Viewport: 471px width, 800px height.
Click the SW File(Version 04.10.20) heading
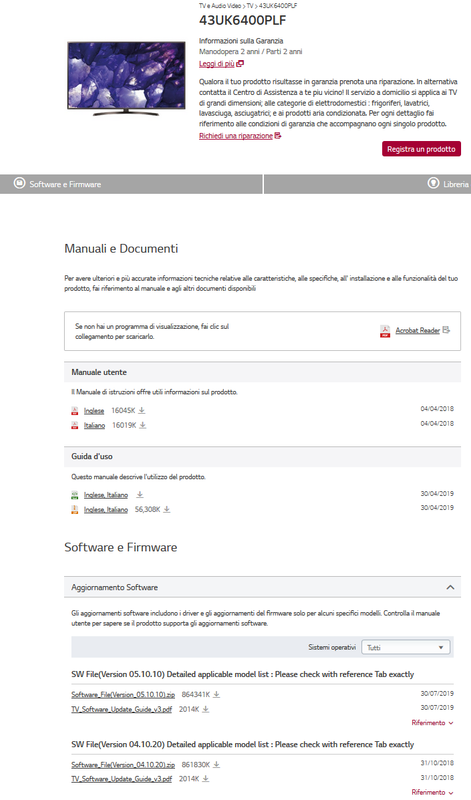coord(242,745)
